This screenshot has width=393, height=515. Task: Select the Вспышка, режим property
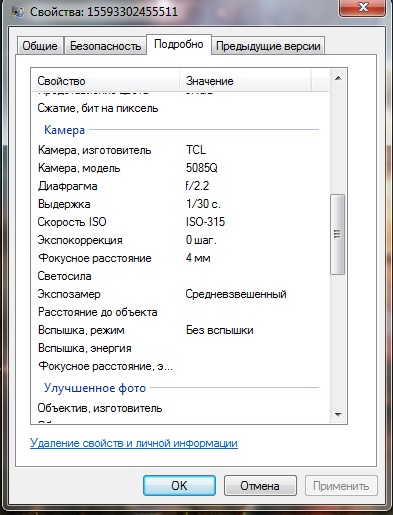coord(81,330)
